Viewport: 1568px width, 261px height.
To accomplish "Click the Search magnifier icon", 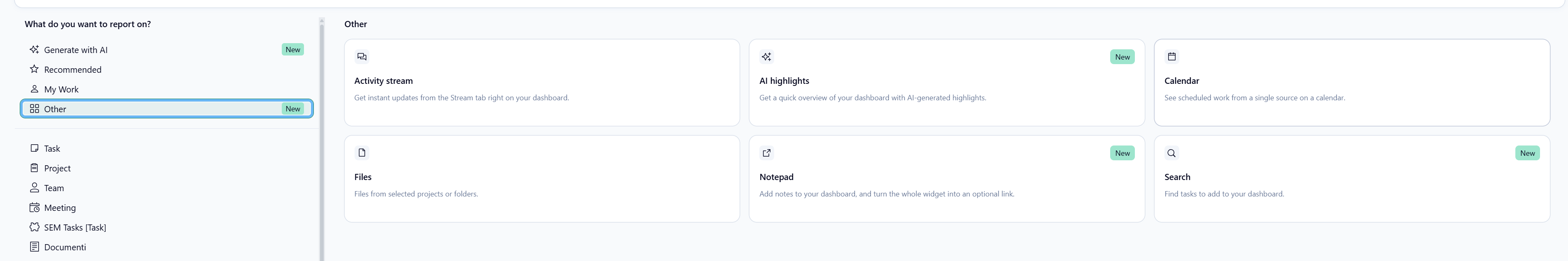I will tap(1171, 153).
